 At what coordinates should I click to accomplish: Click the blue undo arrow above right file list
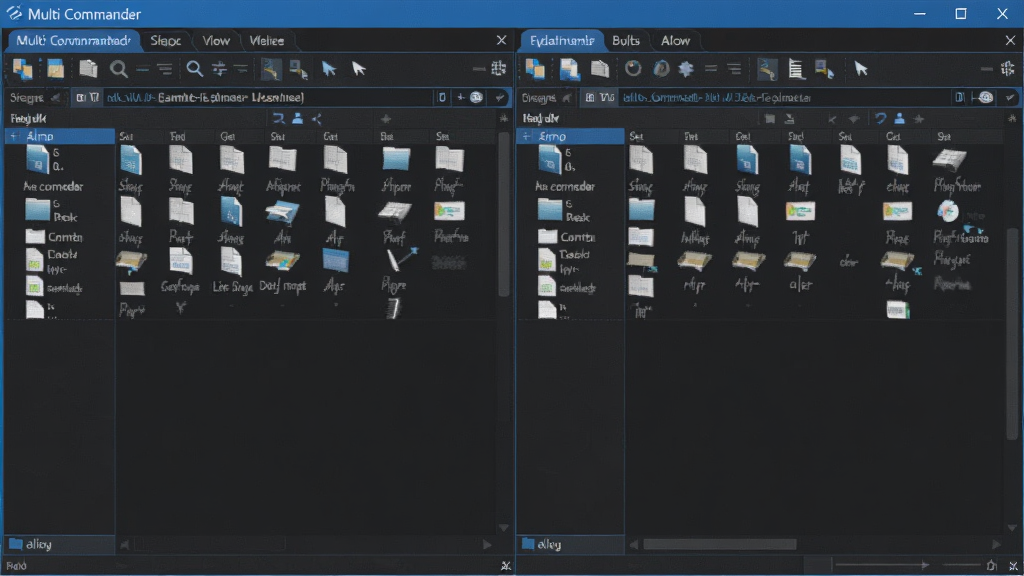[x=880, y=118]
